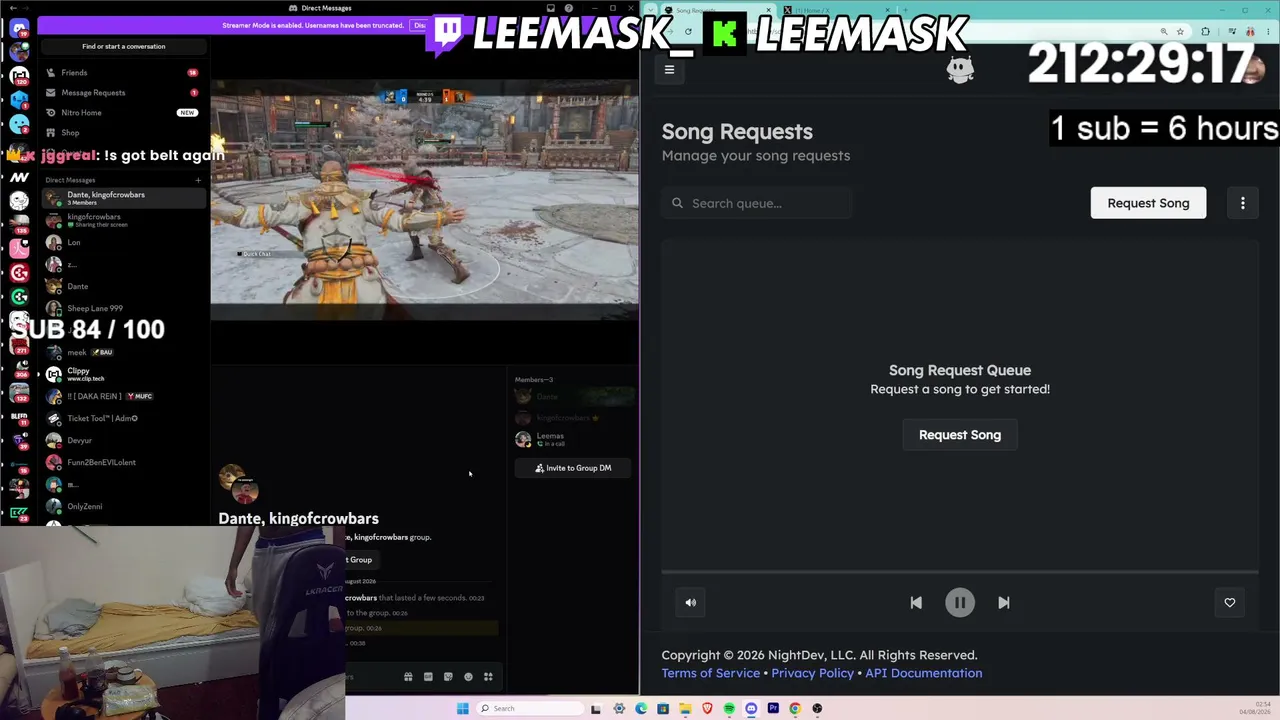Open the Ticket Tool direct message

coord(122,419)
